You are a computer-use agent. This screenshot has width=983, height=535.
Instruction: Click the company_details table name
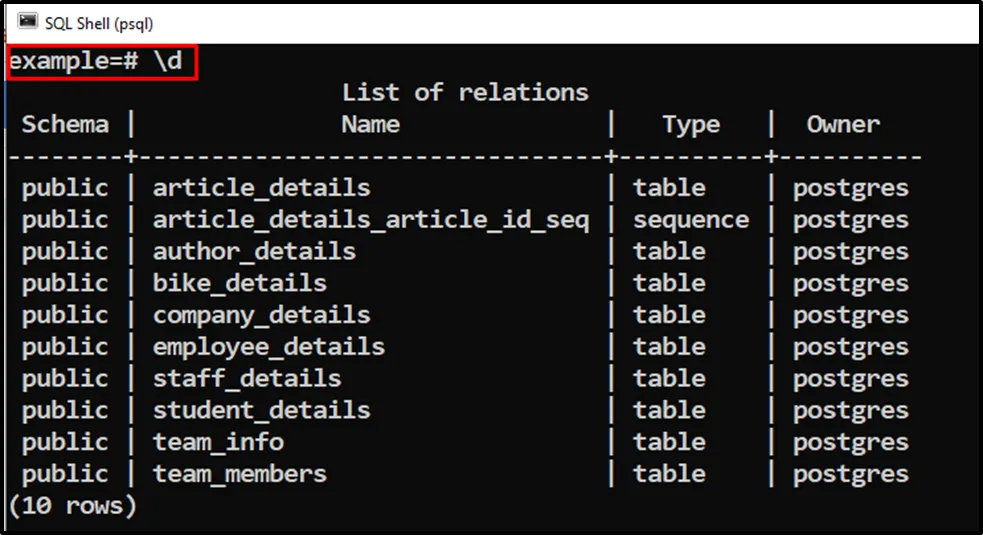point(261,315)
